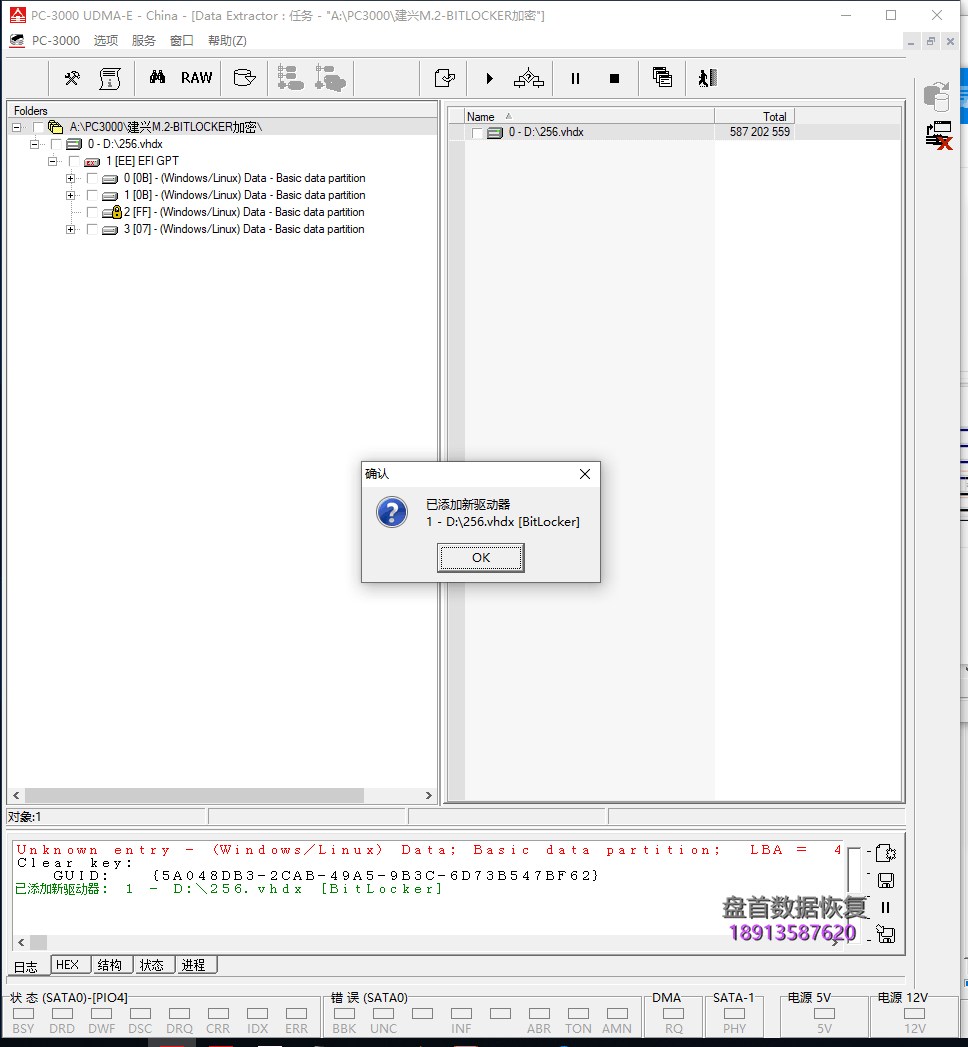Switch to the 日志 tab
This screenshot has height=1047, width=968.
[27, 966]
